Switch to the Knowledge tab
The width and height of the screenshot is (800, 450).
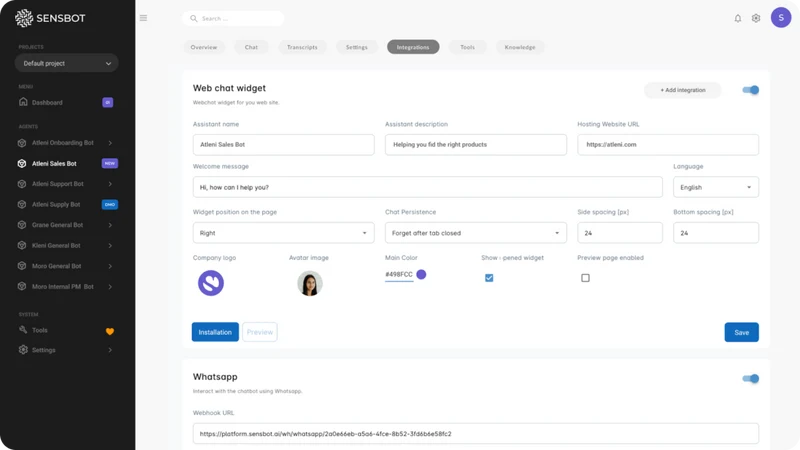pos(520,47)
